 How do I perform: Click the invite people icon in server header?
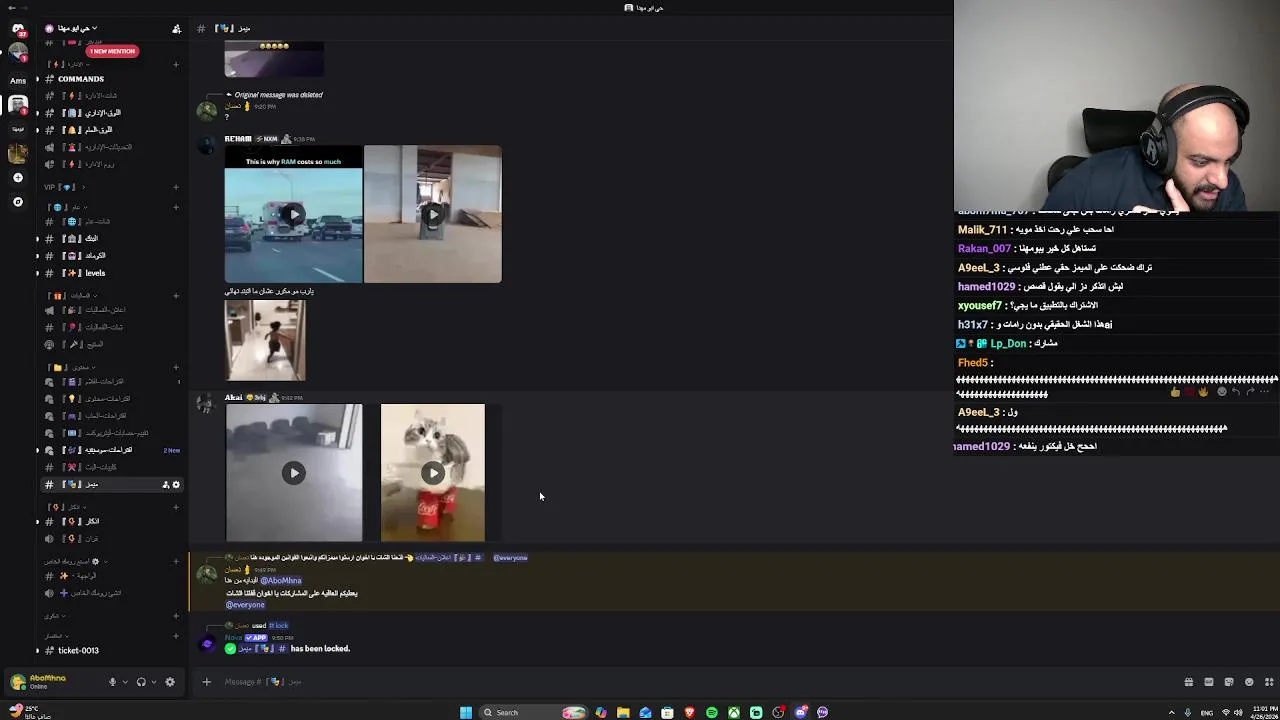point(177,29)
